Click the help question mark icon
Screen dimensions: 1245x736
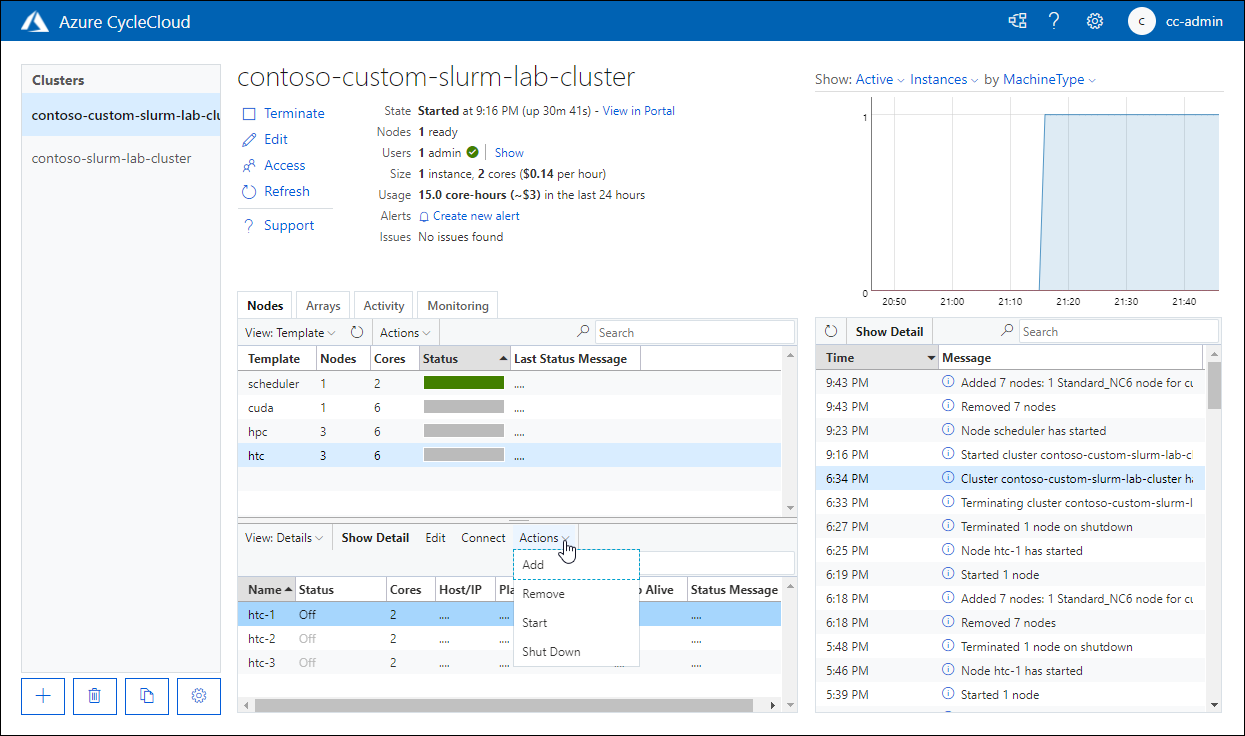[1054, 20]
